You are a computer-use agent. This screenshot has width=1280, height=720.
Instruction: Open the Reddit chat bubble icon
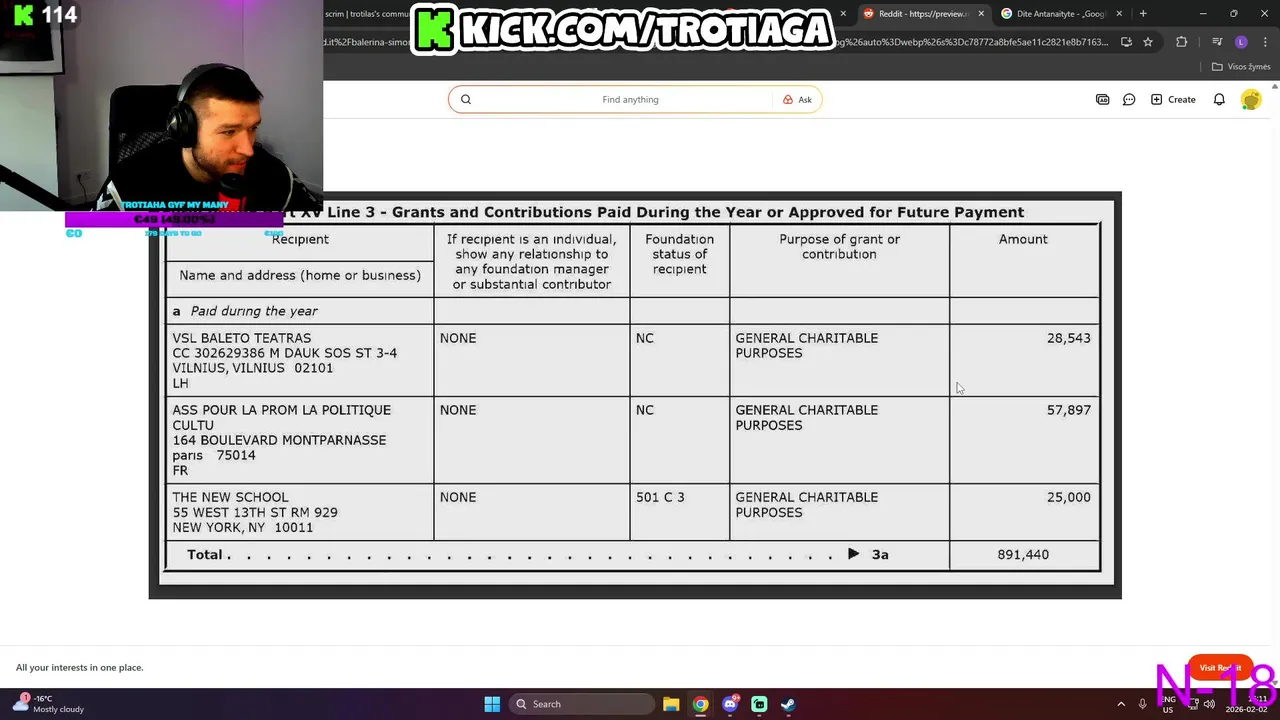[1129, 99]
